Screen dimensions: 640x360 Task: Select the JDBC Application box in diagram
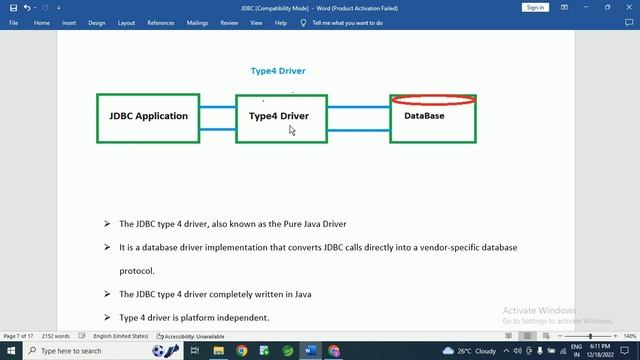(148, 118)
